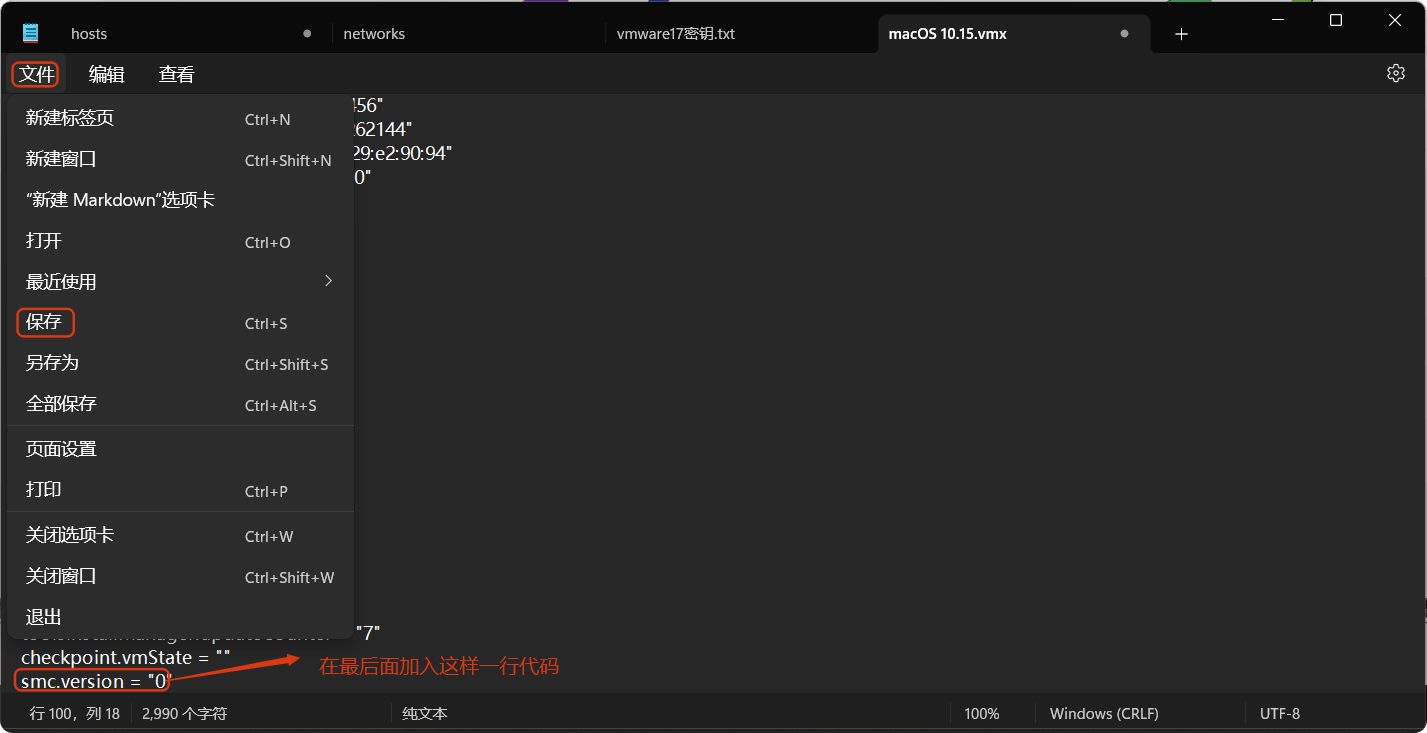This screenshot has height=733, width=1427.
Task: Click the unsaved-changes dot on hosts tab
Action: click(x=307, y=33)
